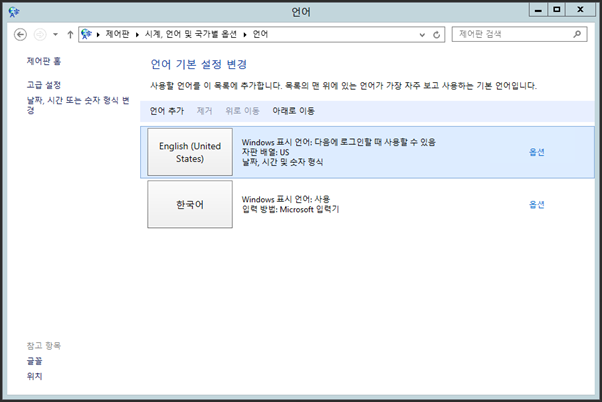Click the window icon in the title bar
The width and height of the screenshot is (602, 402).
14,12
